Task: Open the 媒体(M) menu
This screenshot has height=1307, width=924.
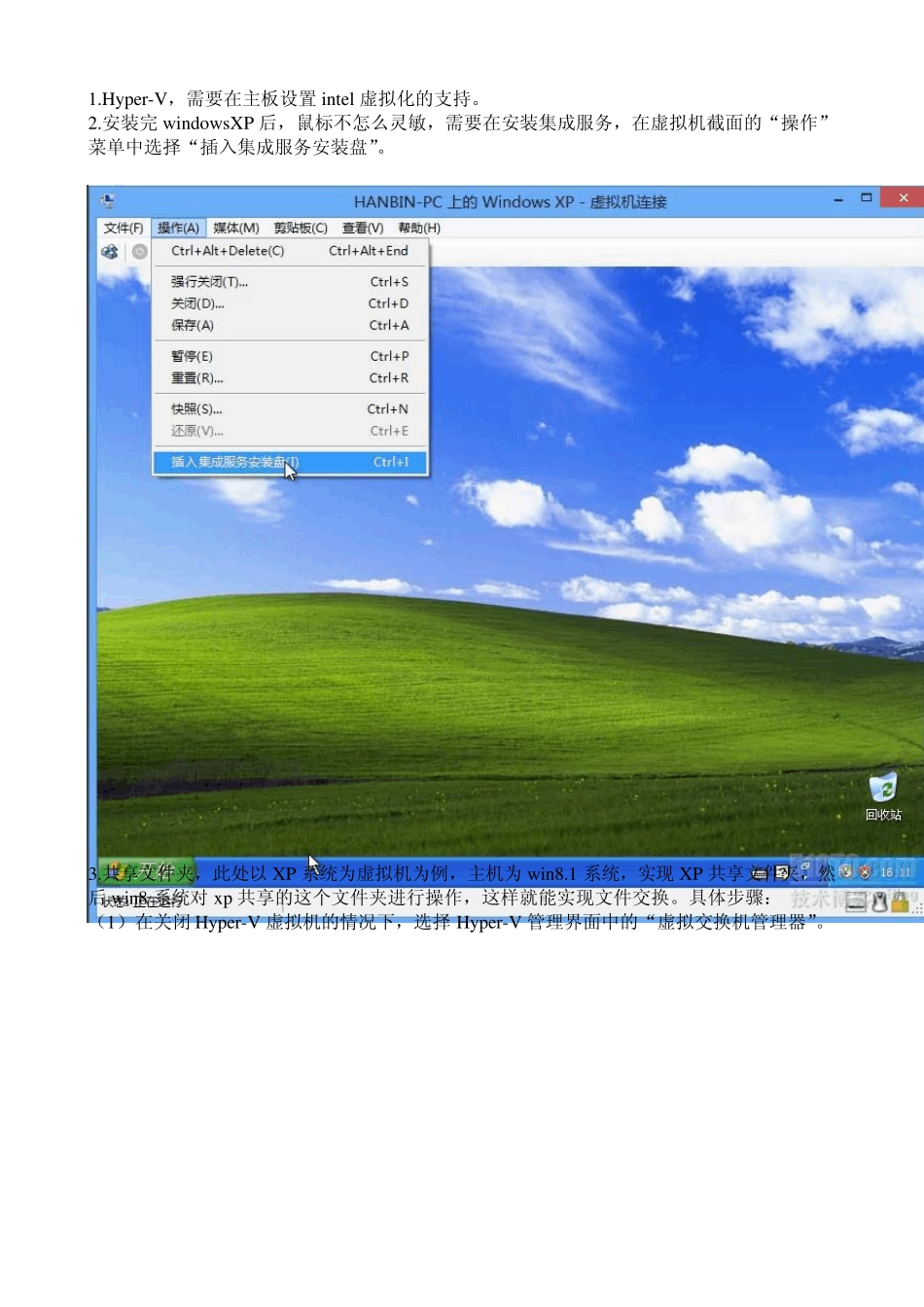Action: (235, 228)
